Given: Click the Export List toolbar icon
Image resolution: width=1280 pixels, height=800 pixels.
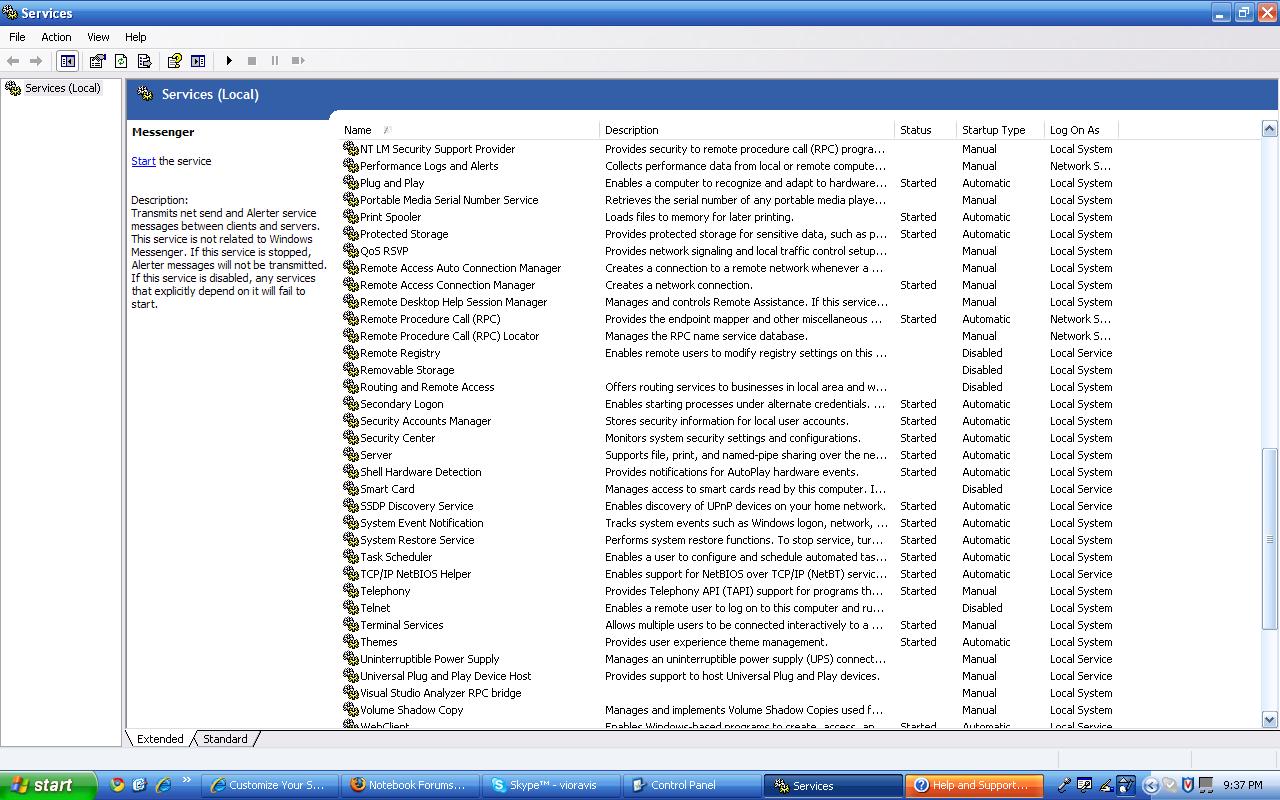Looking at the screenshot, I should point(144,61).
